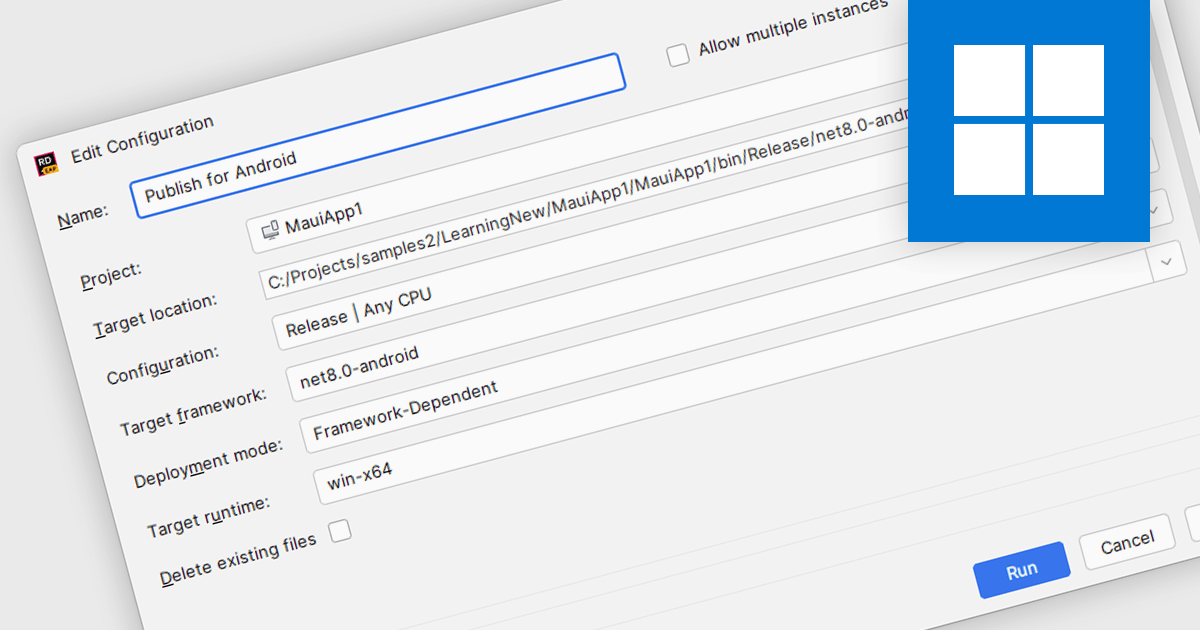Click the Project: label

pos(111,273)
